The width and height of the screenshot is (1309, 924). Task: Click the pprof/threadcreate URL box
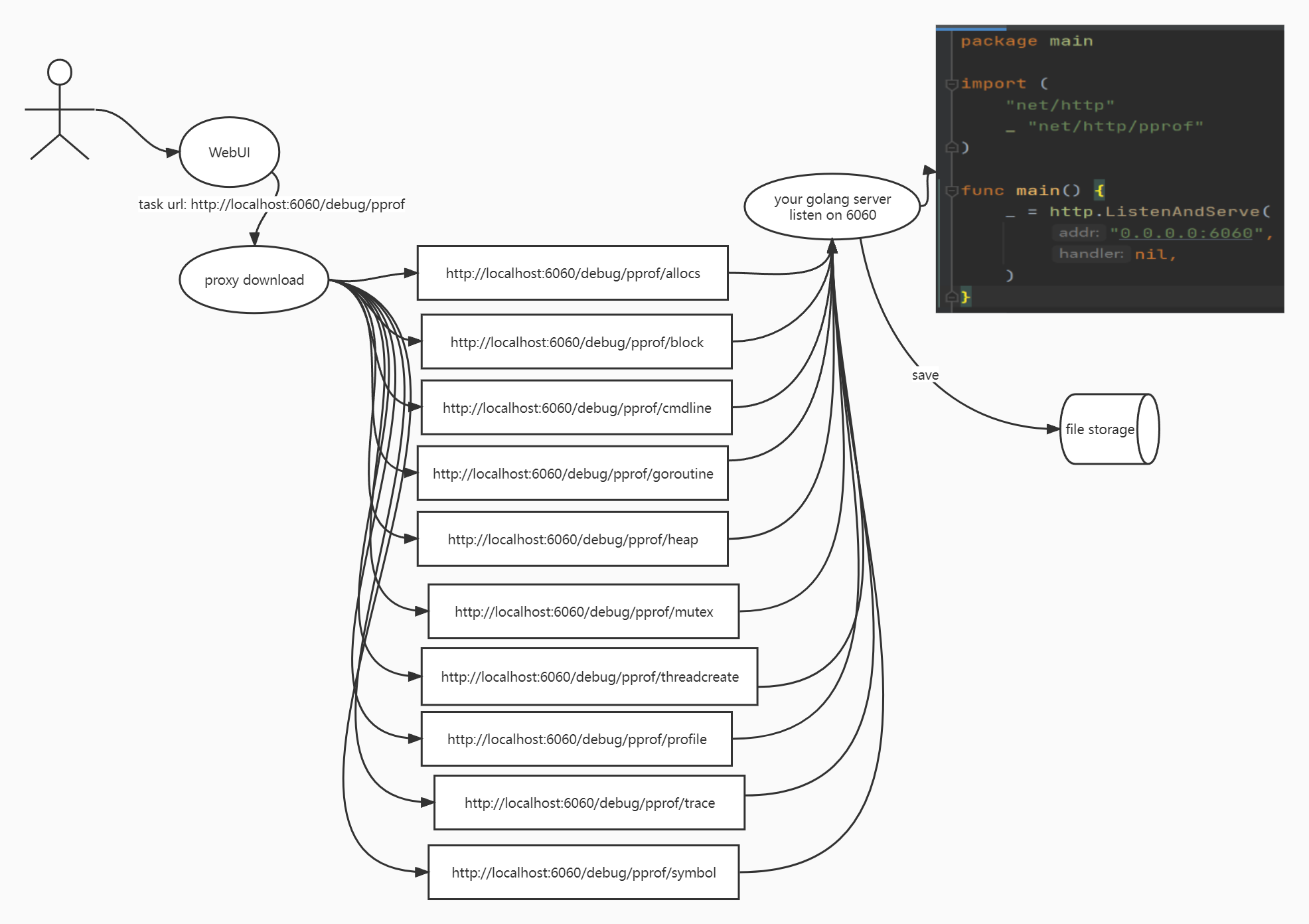point(589,676)
